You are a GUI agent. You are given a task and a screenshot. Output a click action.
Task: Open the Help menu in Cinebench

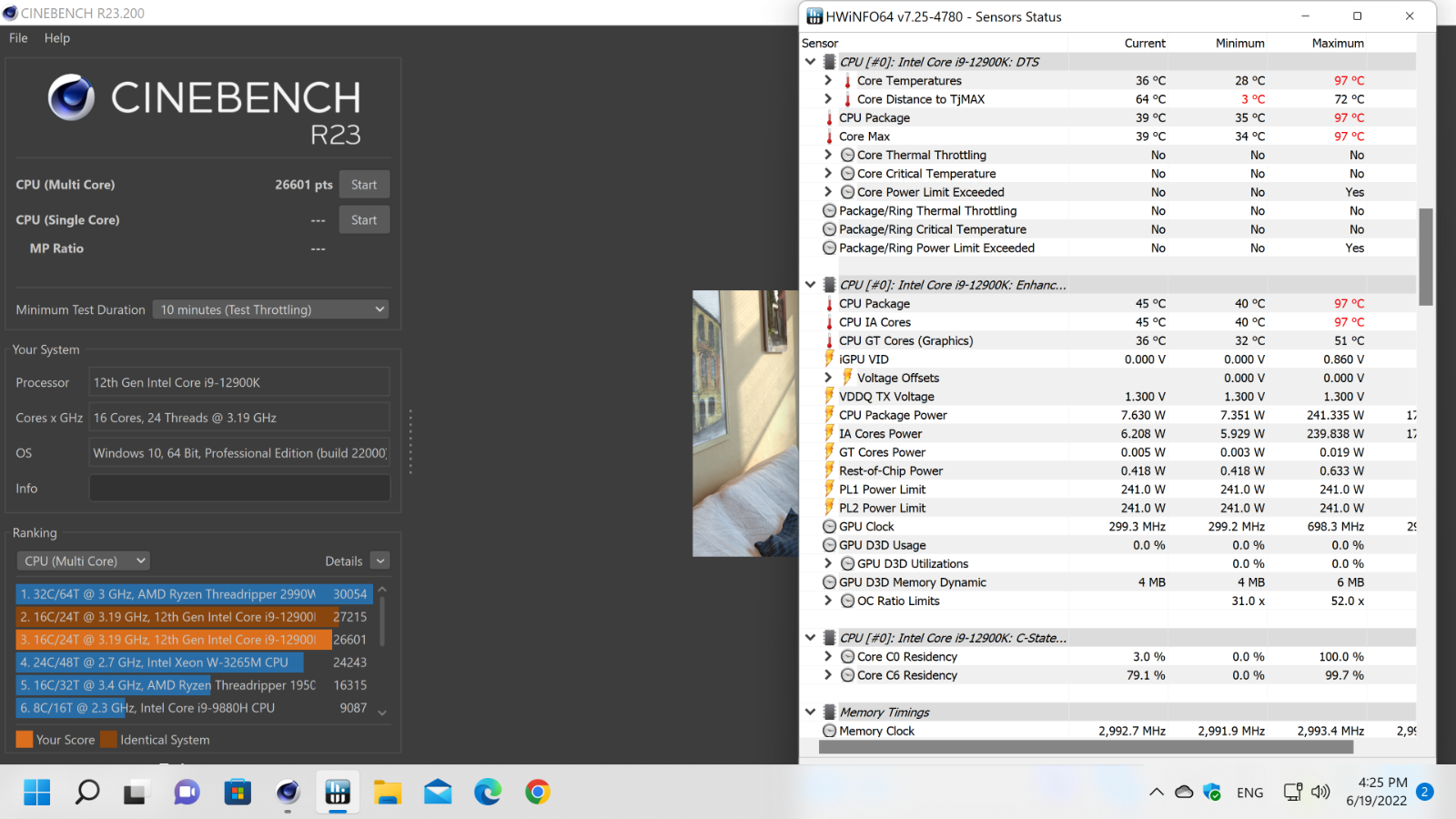coord(57,38)
